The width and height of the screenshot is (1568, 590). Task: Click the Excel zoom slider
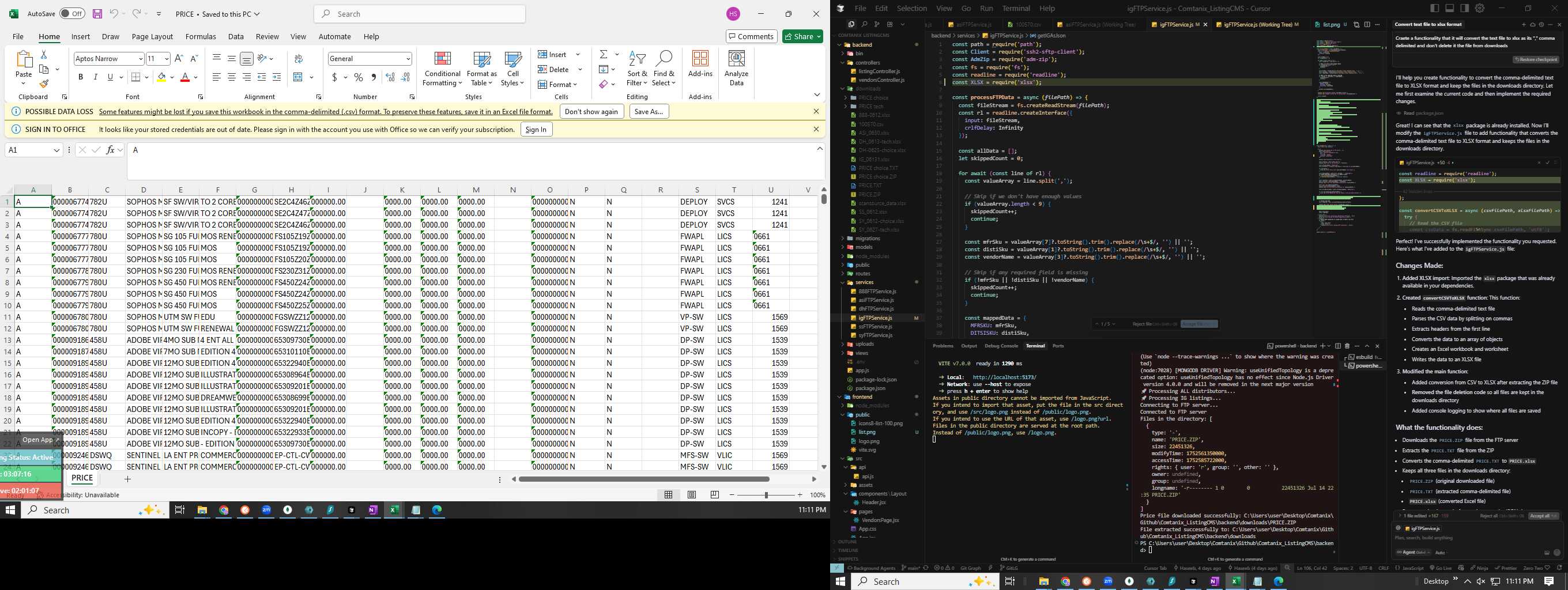766,494
